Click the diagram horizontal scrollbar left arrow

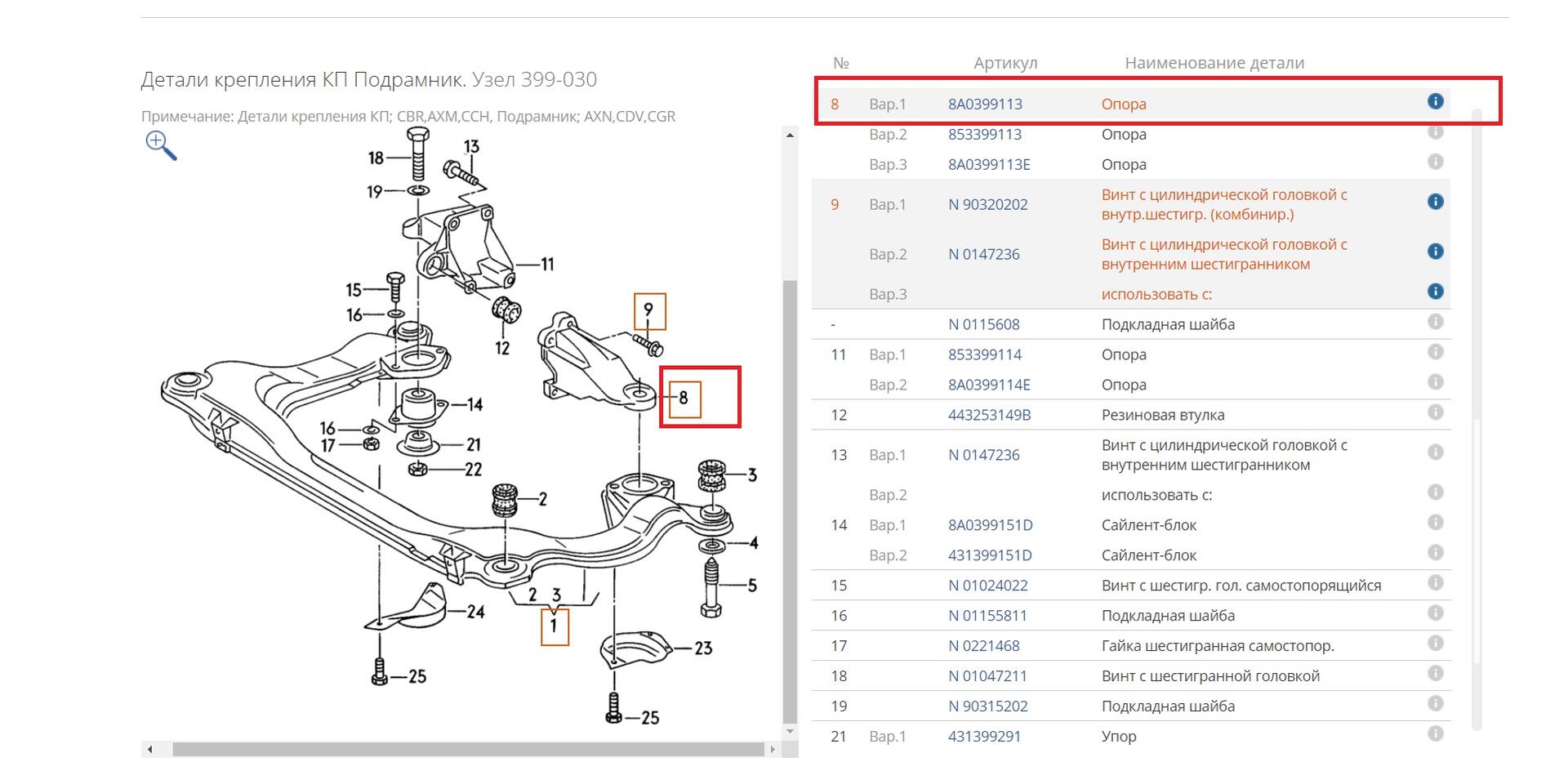(149, 749)
